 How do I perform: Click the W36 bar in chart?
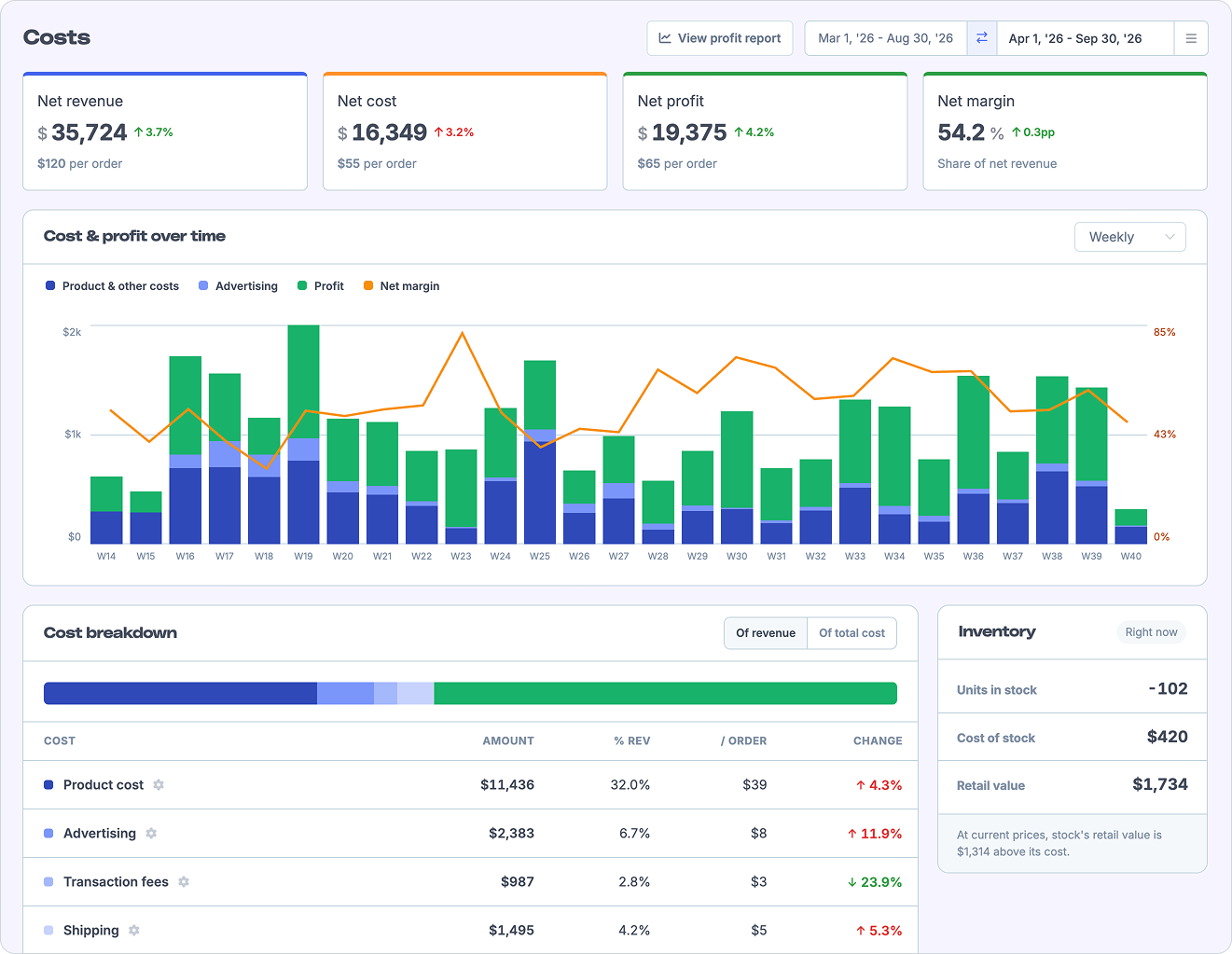[x=974, y=460]
